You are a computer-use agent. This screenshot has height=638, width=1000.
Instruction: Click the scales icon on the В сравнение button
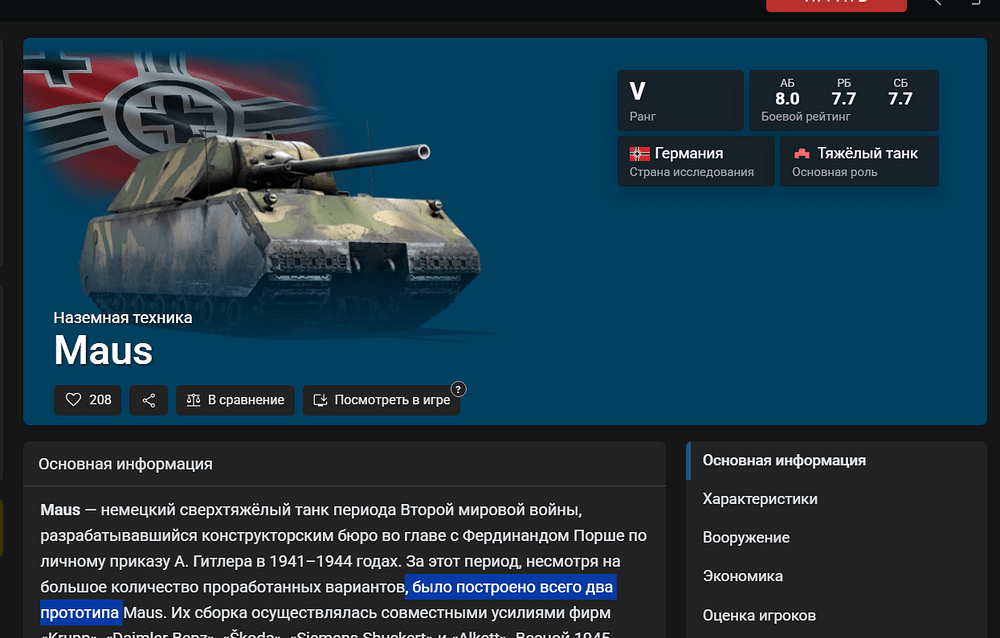point(197,399)
